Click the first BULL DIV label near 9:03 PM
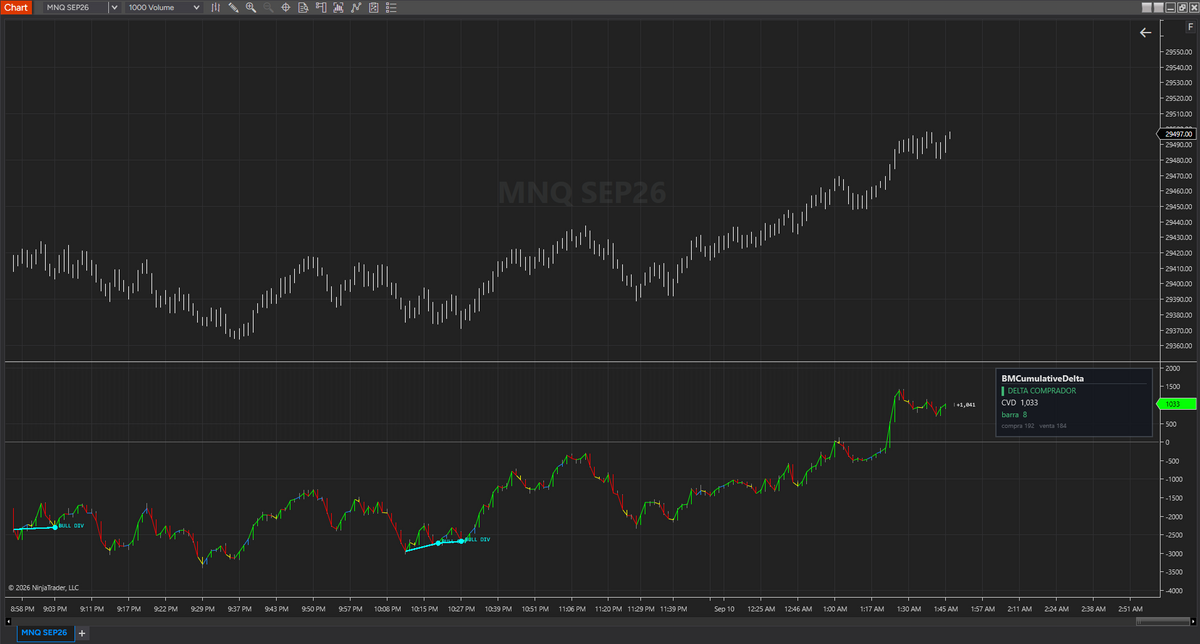Image resolution: width=1200 pixels, height=644 pixels. 70,525
